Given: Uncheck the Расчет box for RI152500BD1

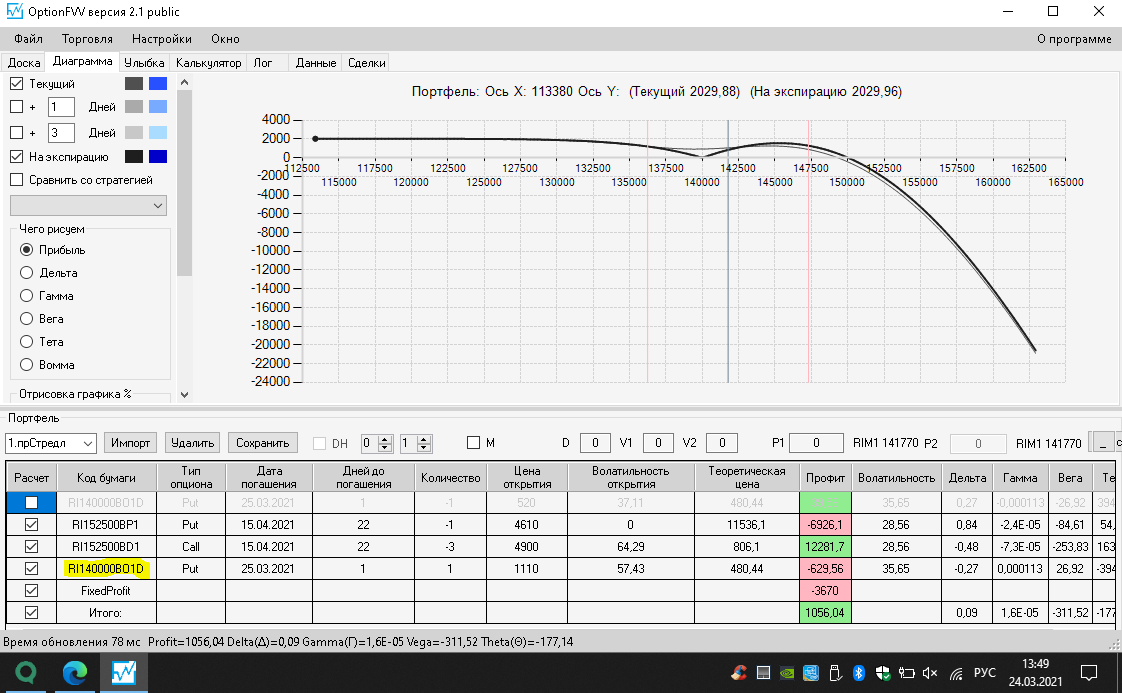Looking at the screenshot, I should pyautogui.click(x=31, y=546).
